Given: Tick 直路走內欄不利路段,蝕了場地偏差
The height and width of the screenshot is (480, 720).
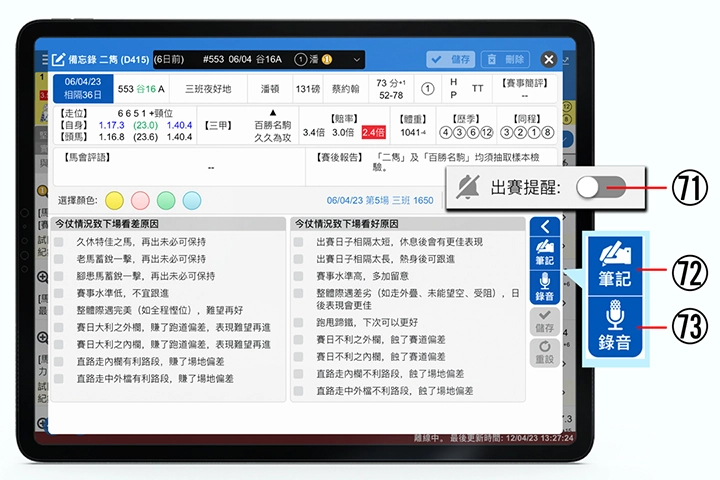Looking at the screenshot, I should pyautogui.click(x=298, y=373).
